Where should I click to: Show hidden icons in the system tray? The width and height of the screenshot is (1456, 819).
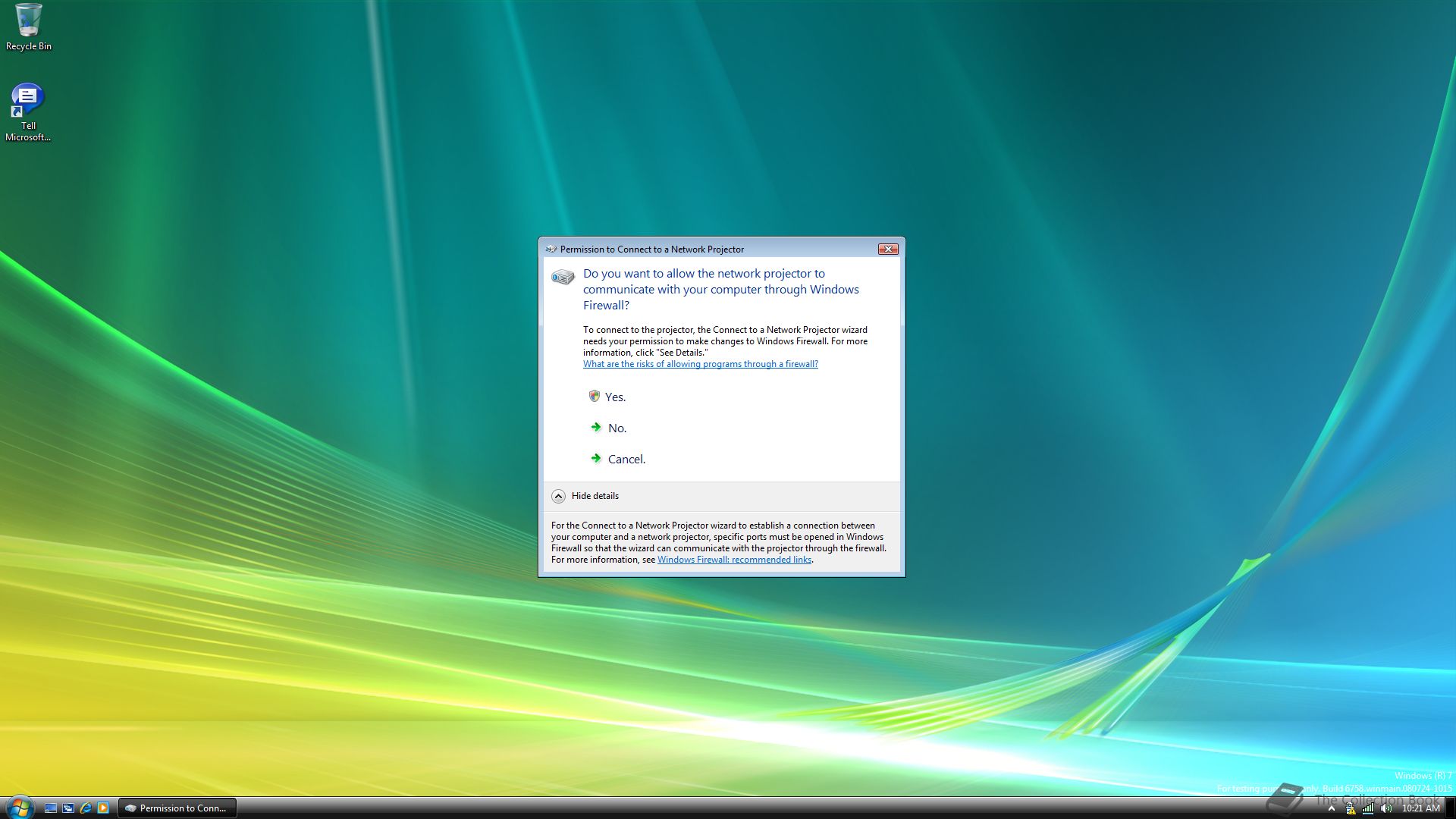coord(1331,808)
